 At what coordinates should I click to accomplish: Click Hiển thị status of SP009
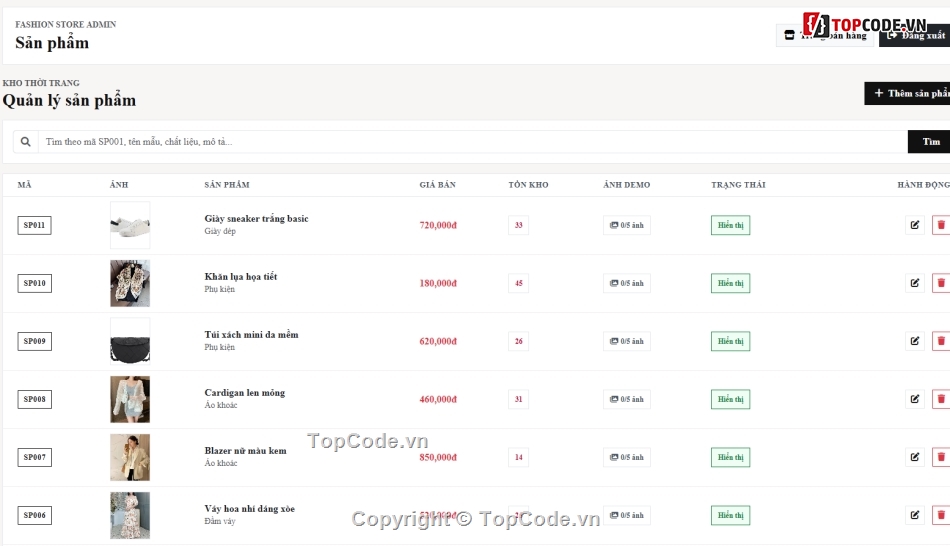pos(730,341)
